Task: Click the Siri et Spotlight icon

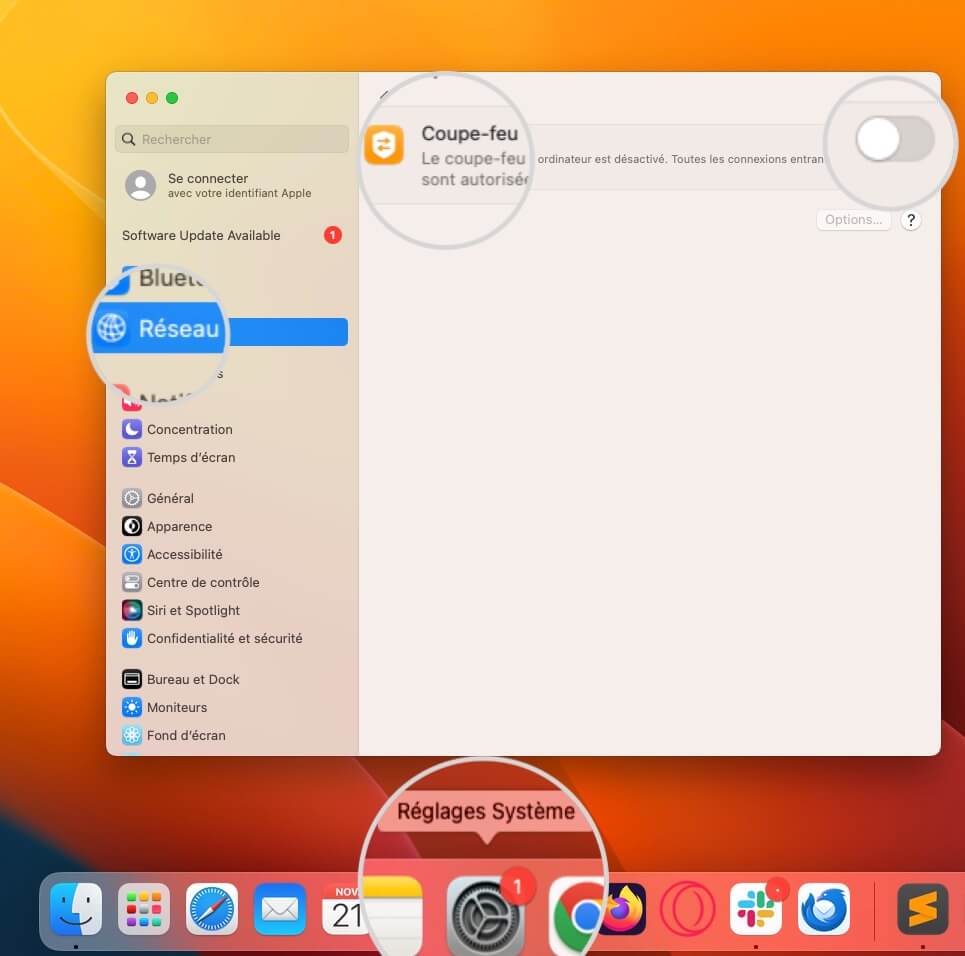Action: 132,610
